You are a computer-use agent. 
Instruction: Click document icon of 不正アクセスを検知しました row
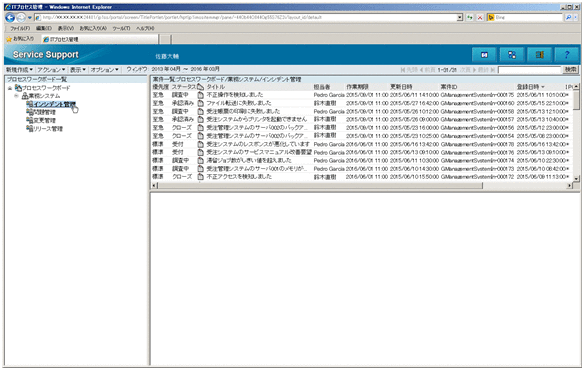[x=200, y=177]
